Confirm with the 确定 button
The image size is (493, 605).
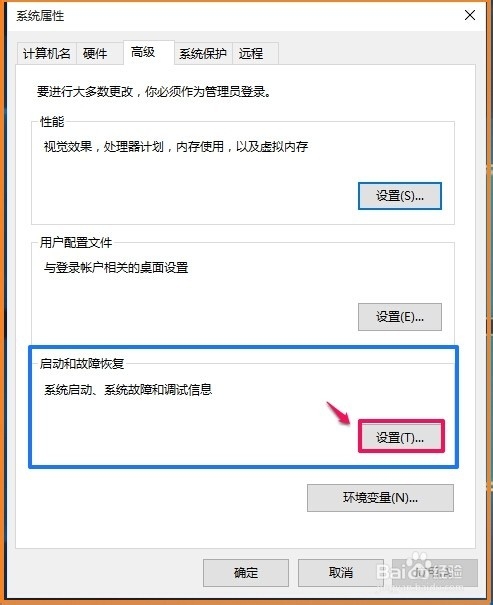246,573
